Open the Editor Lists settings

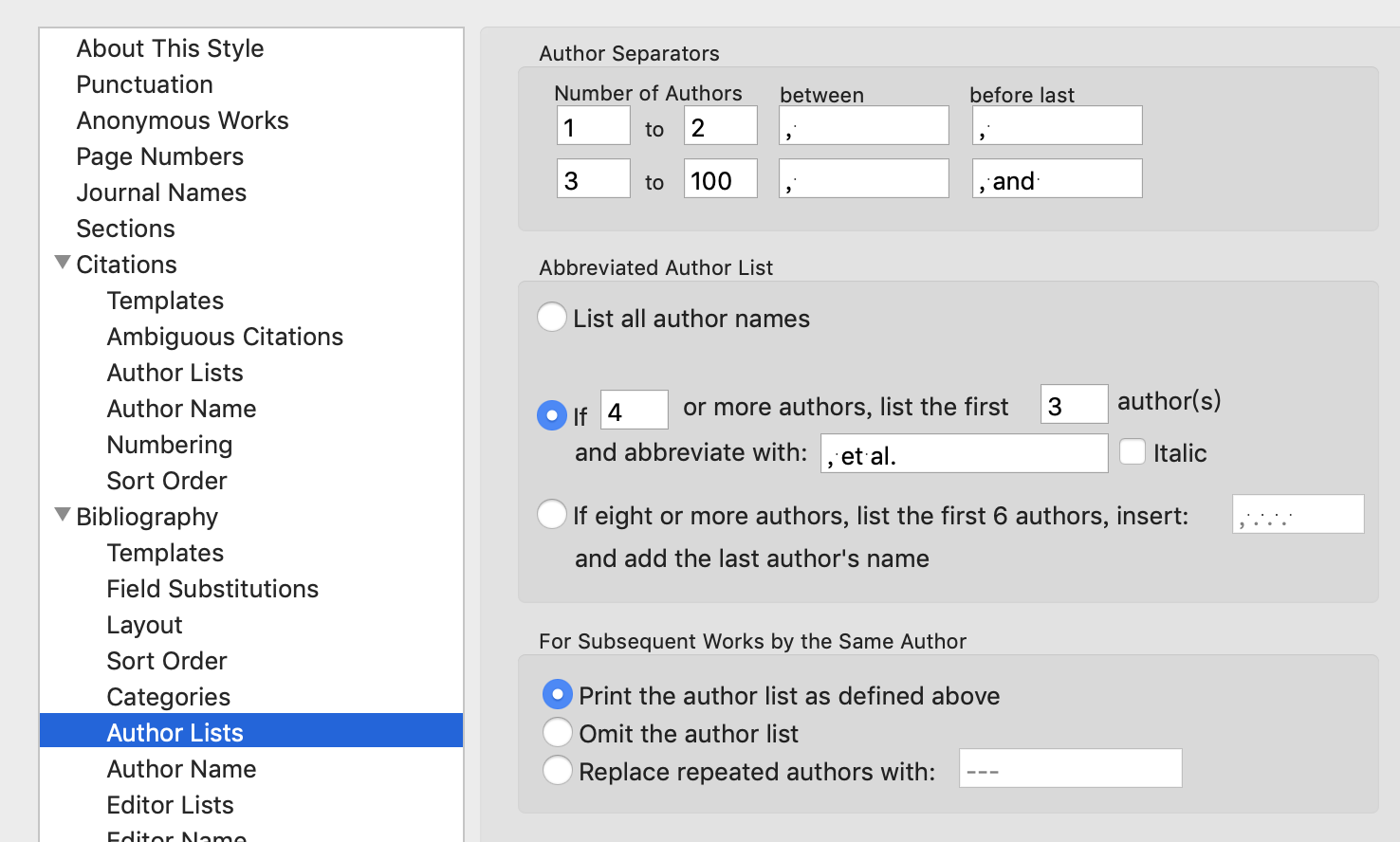coord(170,805)
